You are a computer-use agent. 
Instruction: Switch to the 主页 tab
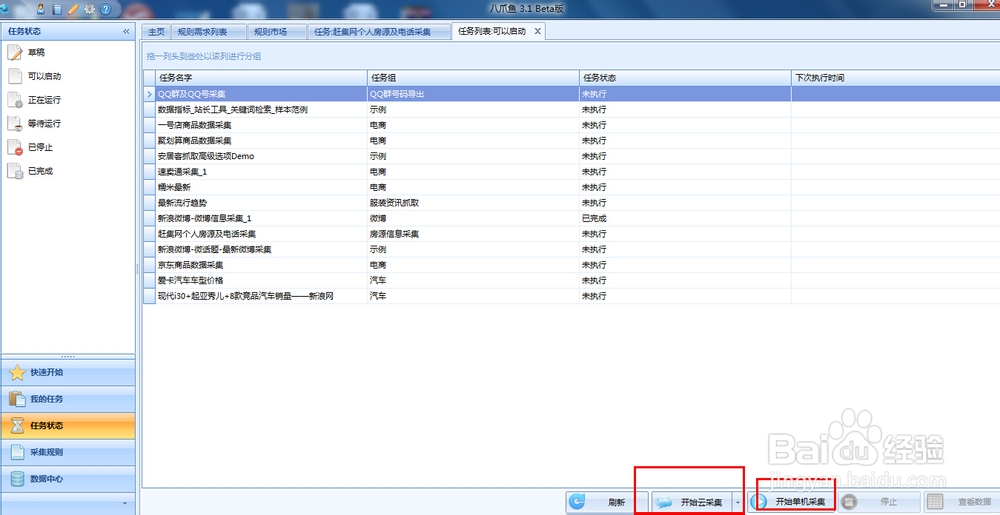(x=156, y=31)
